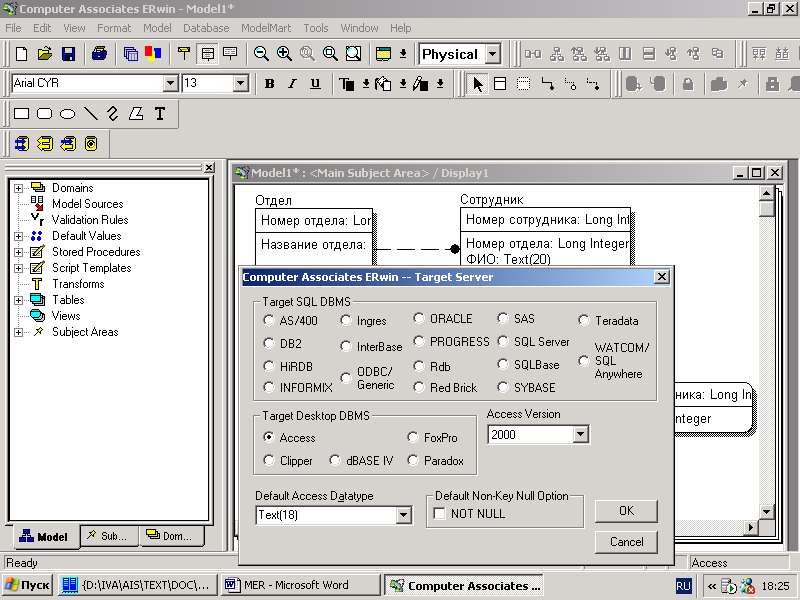This screenshot has width=800, height=600.
Task: Click the Zoom In magnifier icon
Action: (x=284, y=54)
